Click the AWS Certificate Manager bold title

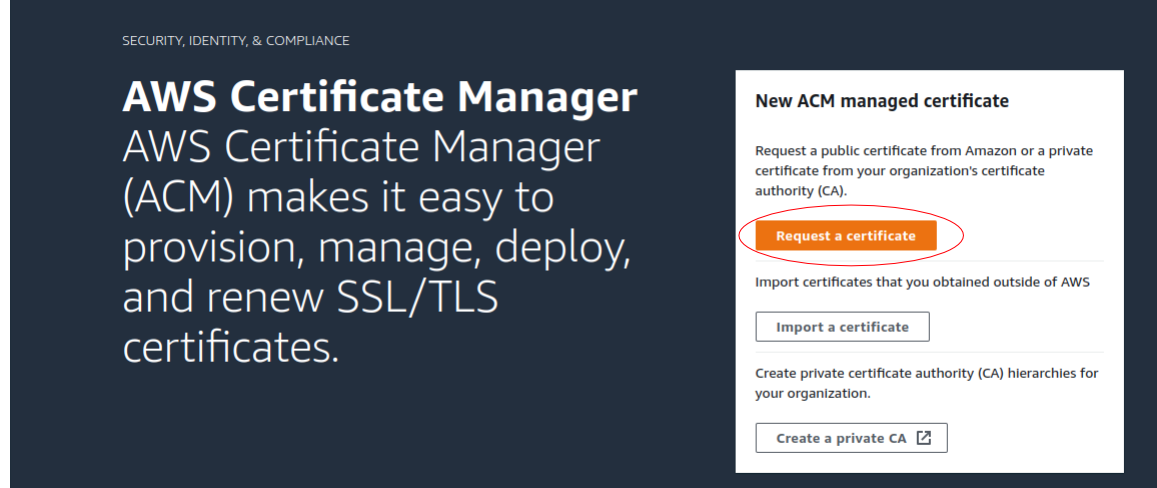pos(379,96)
